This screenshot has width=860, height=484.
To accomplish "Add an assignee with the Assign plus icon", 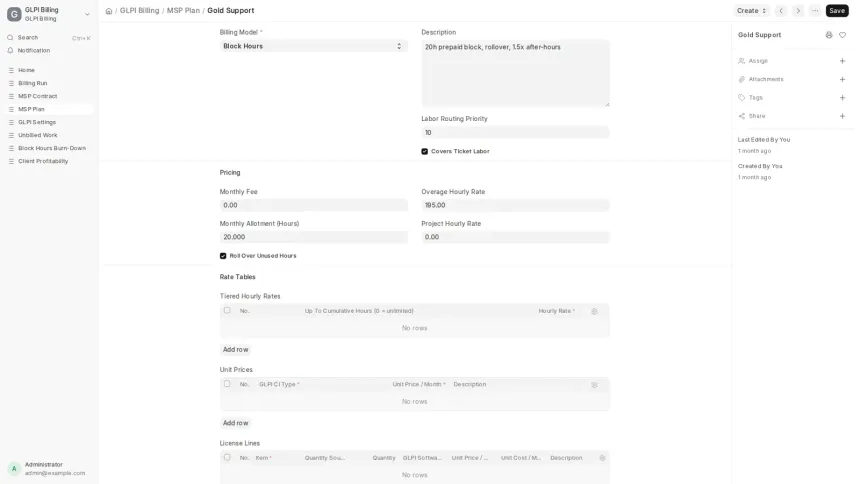I will 842,61.
